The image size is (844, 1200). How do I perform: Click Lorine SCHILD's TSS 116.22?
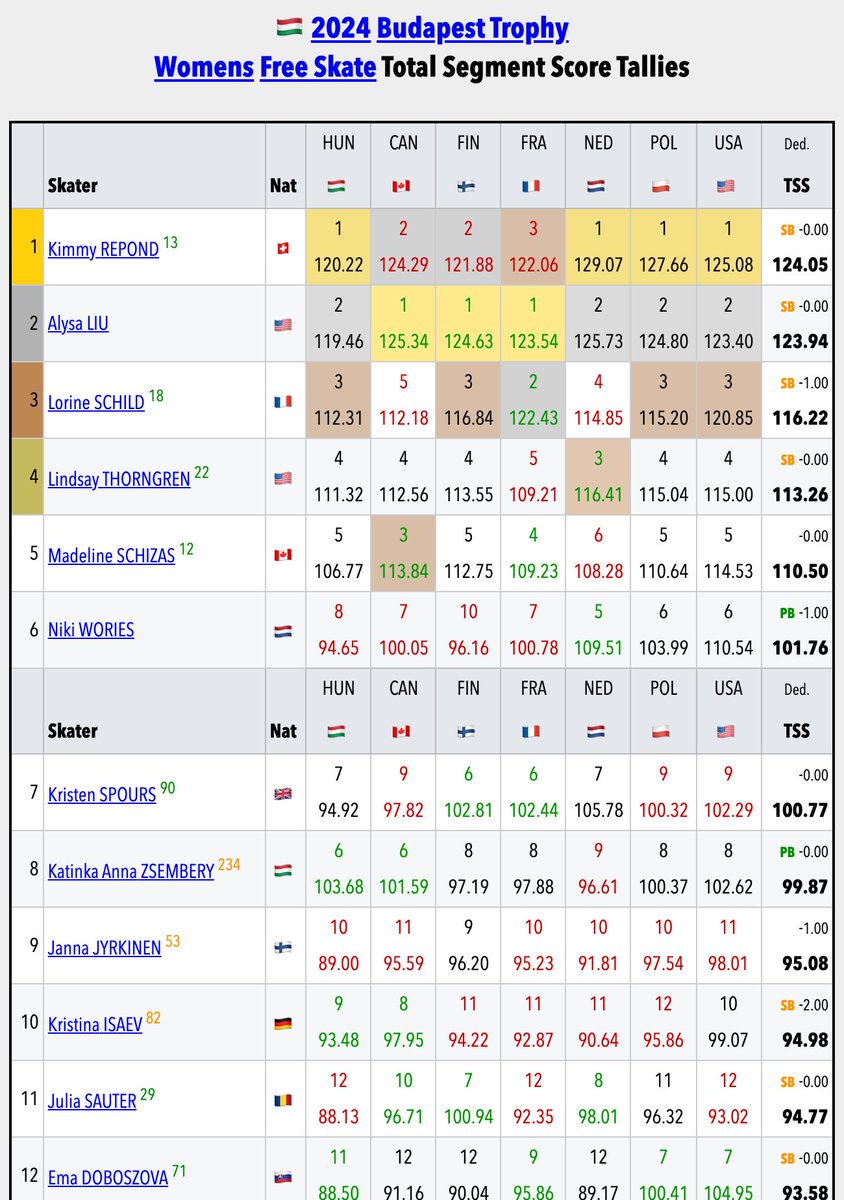800,418
